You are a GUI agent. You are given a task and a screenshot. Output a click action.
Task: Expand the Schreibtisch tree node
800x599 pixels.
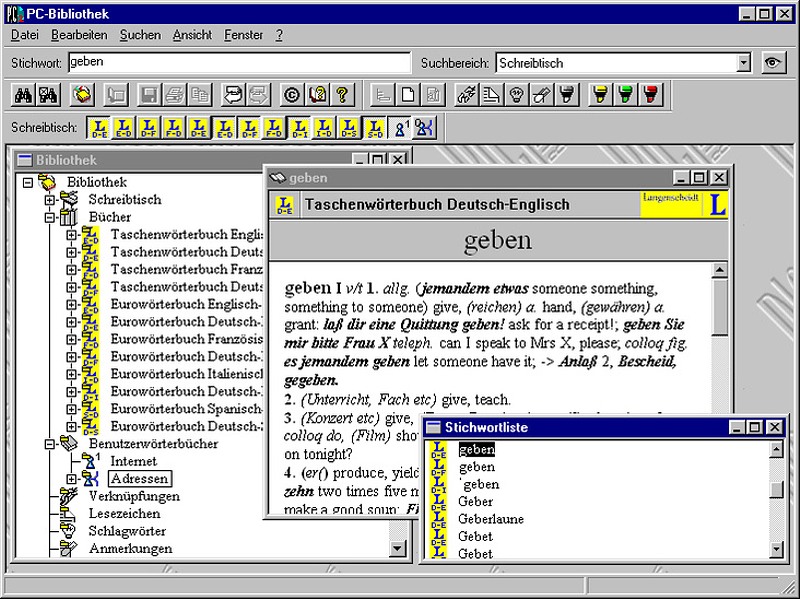49,199
